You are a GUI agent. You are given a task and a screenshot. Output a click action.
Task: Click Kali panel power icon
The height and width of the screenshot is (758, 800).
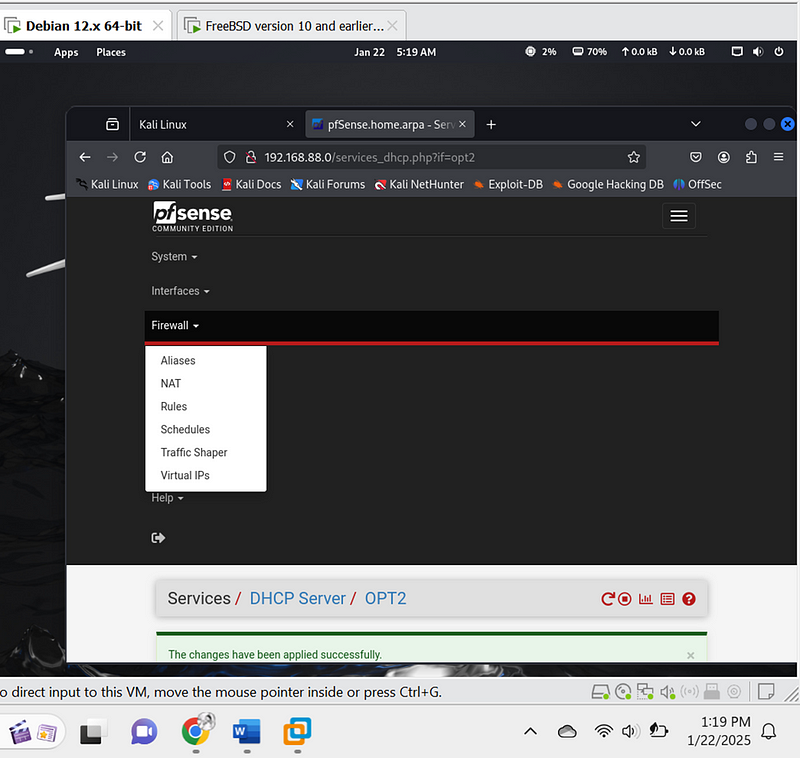click(779, 52)
